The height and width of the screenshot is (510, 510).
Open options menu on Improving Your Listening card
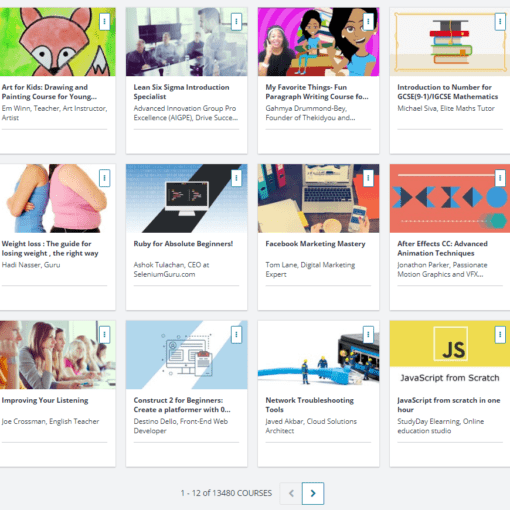(104, 334)
